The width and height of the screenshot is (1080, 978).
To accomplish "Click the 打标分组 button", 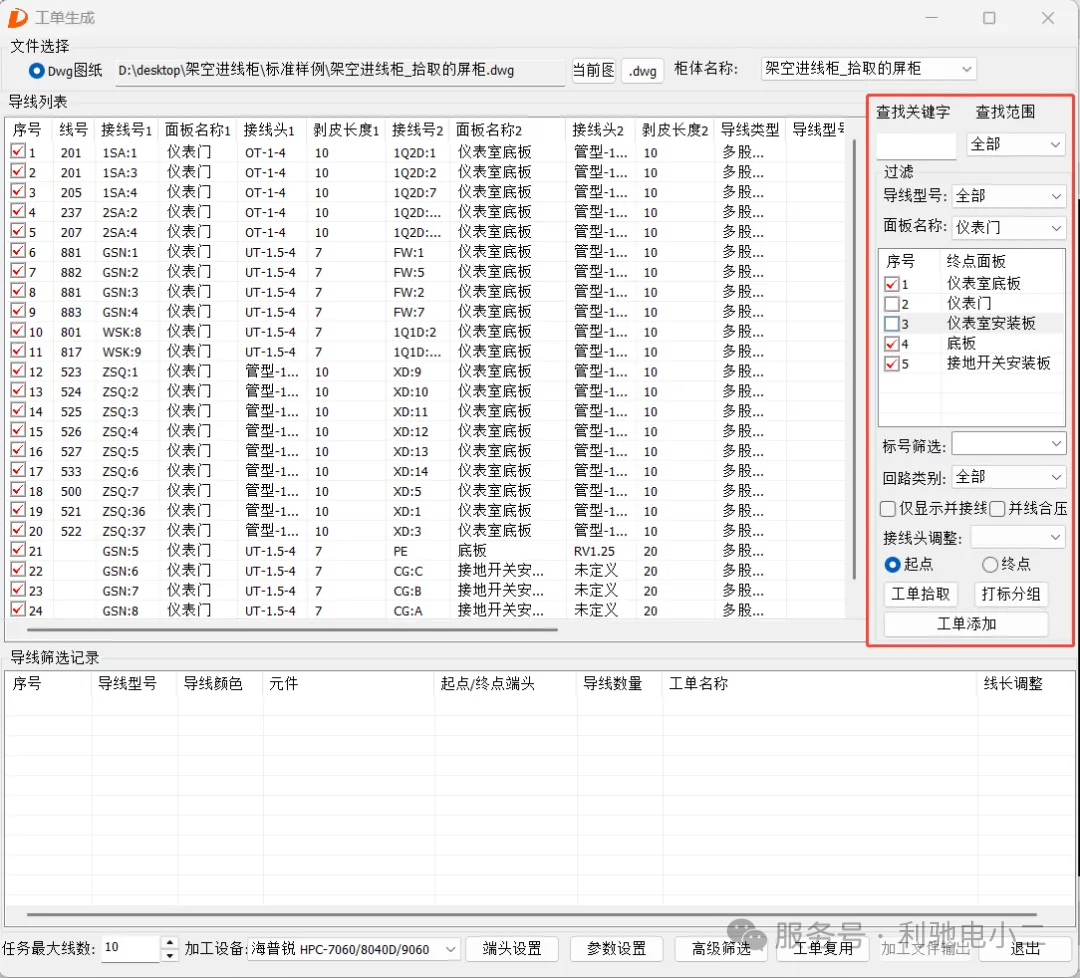I will tap(1010, 594).
